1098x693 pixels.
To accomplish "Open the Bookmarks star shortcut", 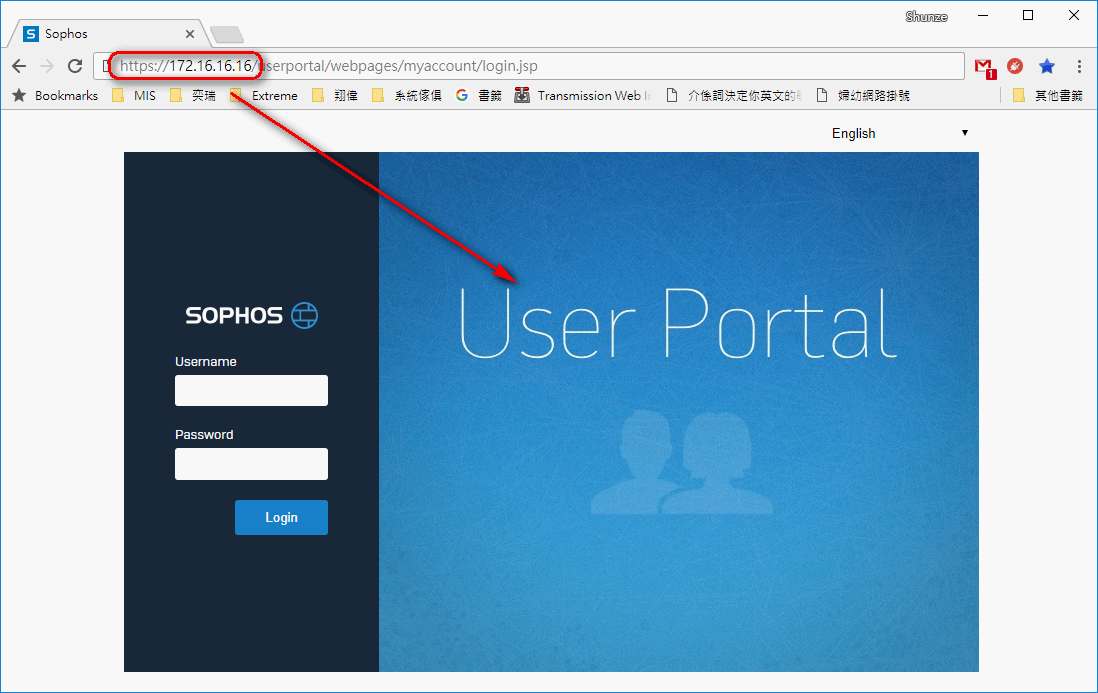I will 55,95.
